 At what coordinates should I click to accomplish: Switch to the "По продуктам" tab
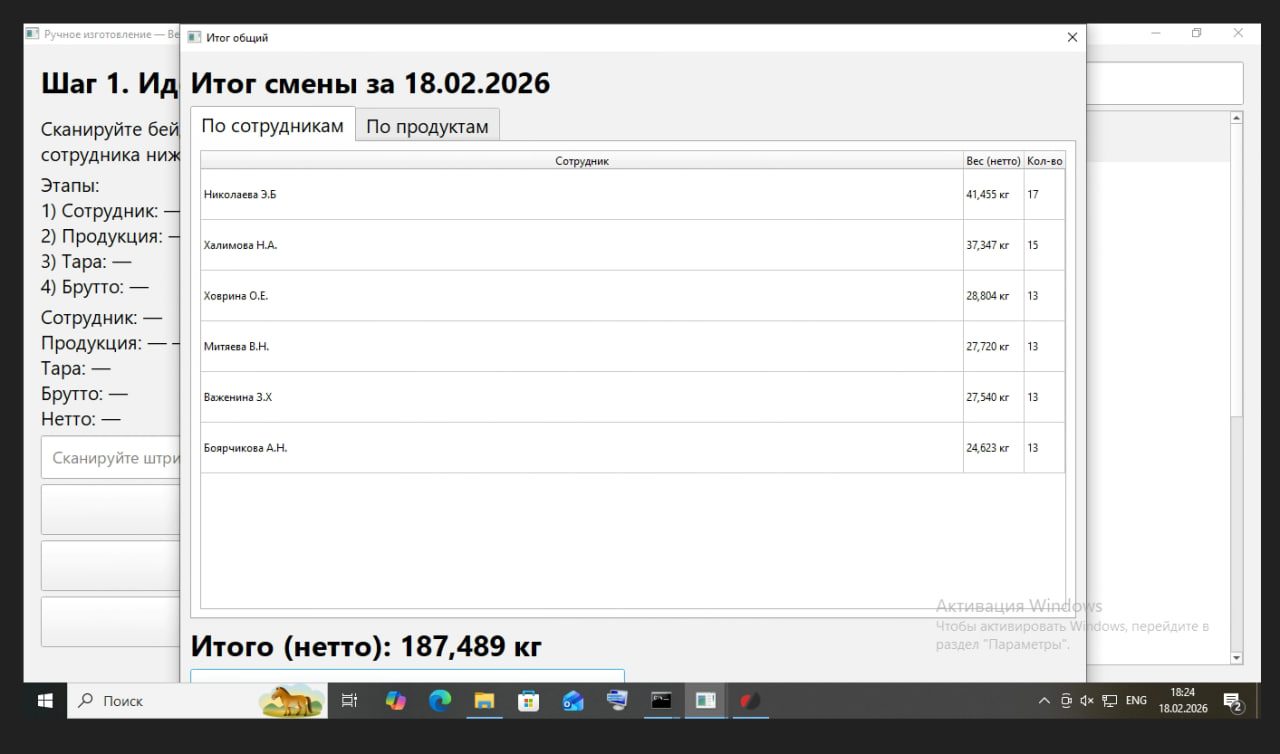pyautogui.click(x=427, y=126)
